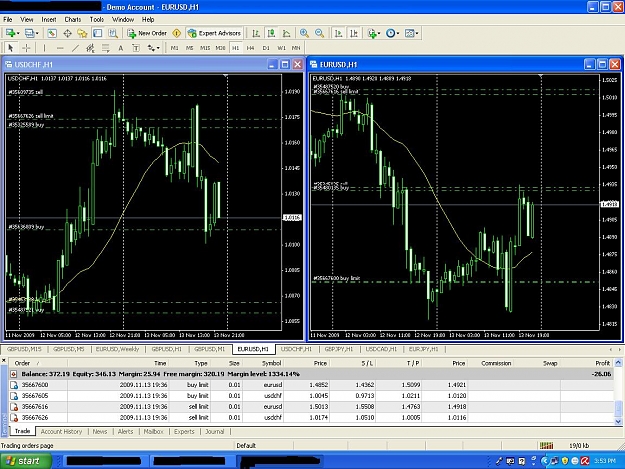Switch timeframe to M15
Viewport: 625px width, 469px height.
tap(205, 48)
